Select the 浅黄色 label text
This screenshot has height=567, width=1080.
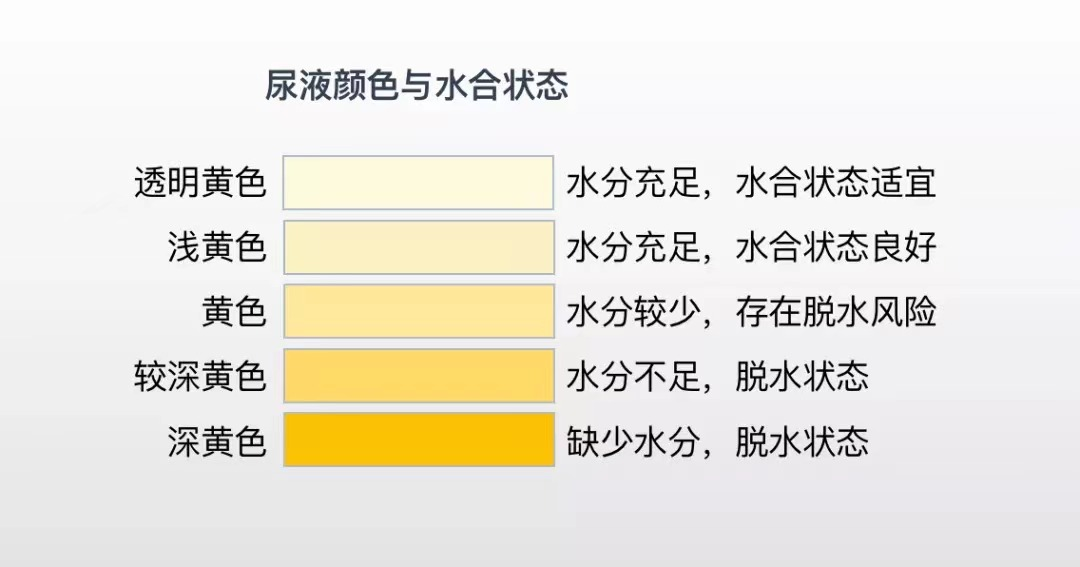pyautogui.click(x=217, y=247)
